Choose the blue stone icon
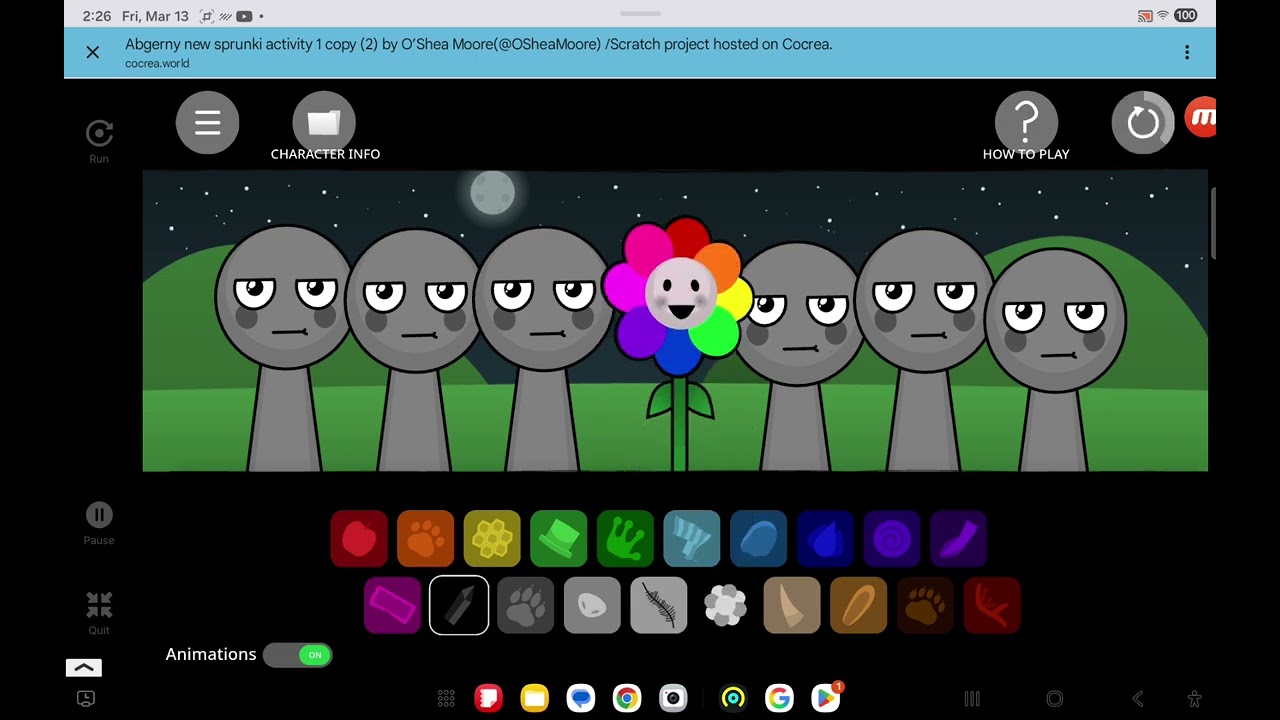The height and width of the screenshot is (720, 1280). pyautogui.click(x=758, y=538)
